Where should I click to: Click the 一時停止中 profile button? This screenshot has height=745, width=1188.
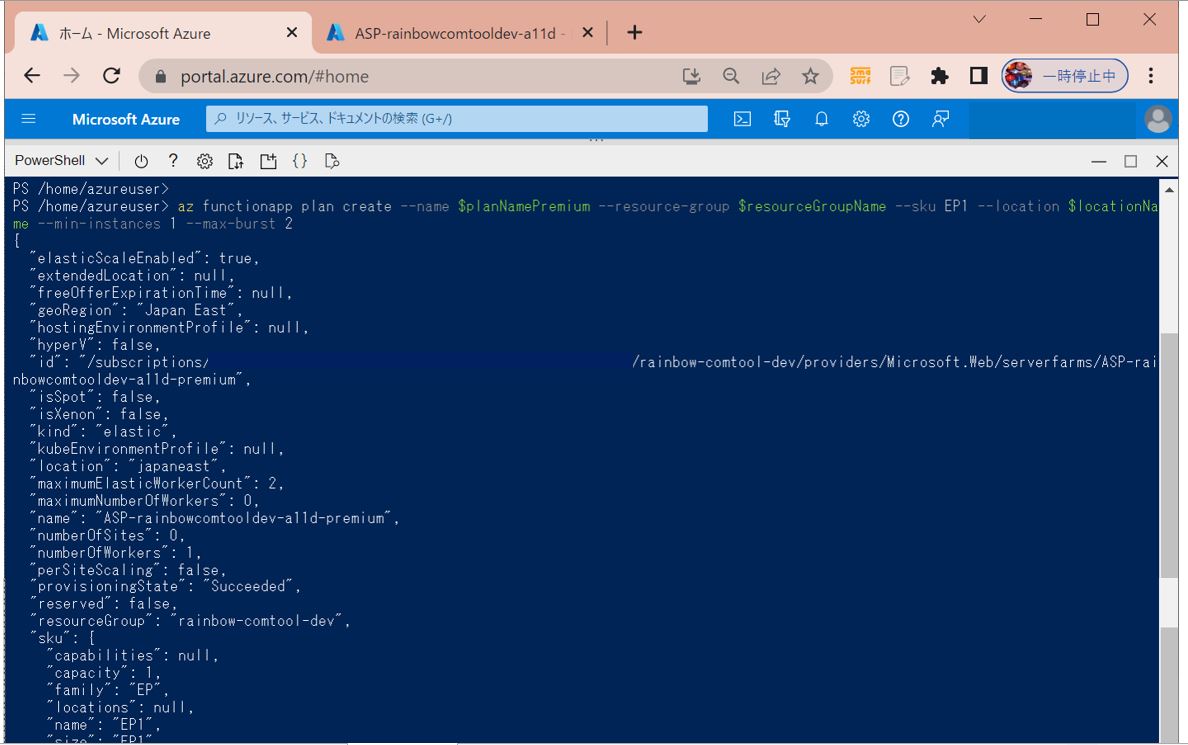(1065, 76)
